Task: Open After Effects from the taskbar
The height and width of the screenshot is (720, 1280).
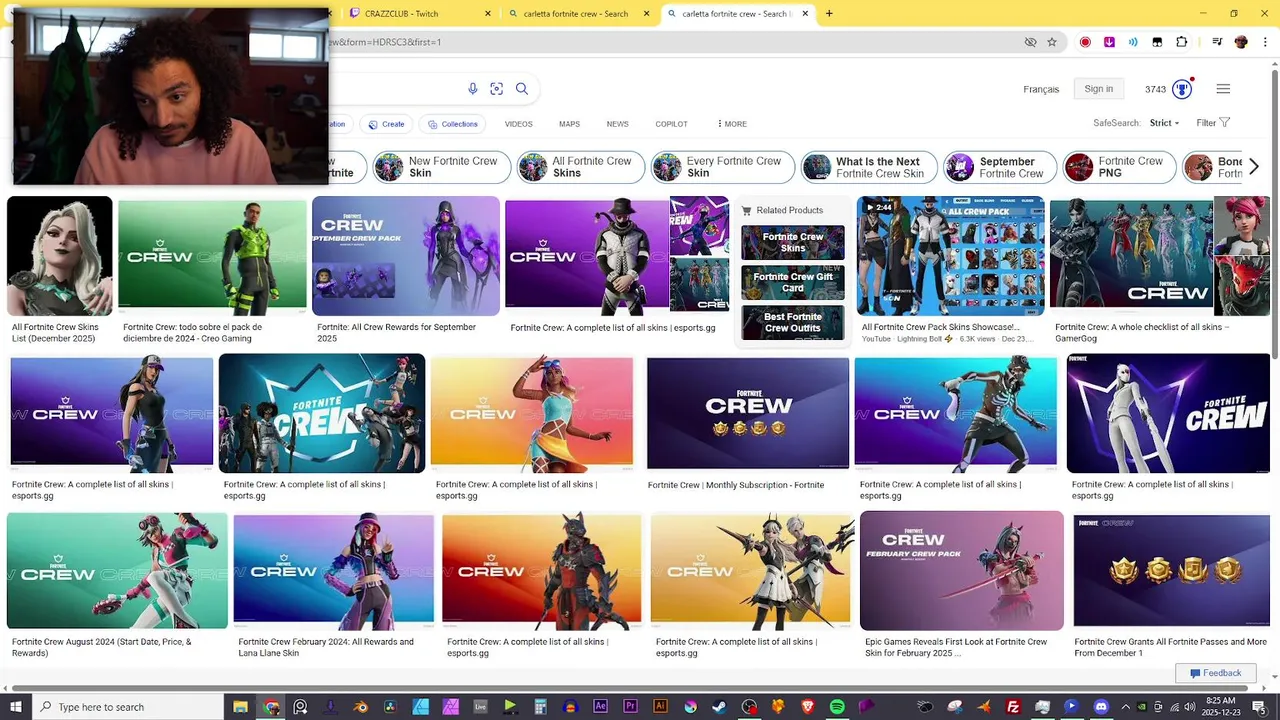Action: [x=600, y=707]
